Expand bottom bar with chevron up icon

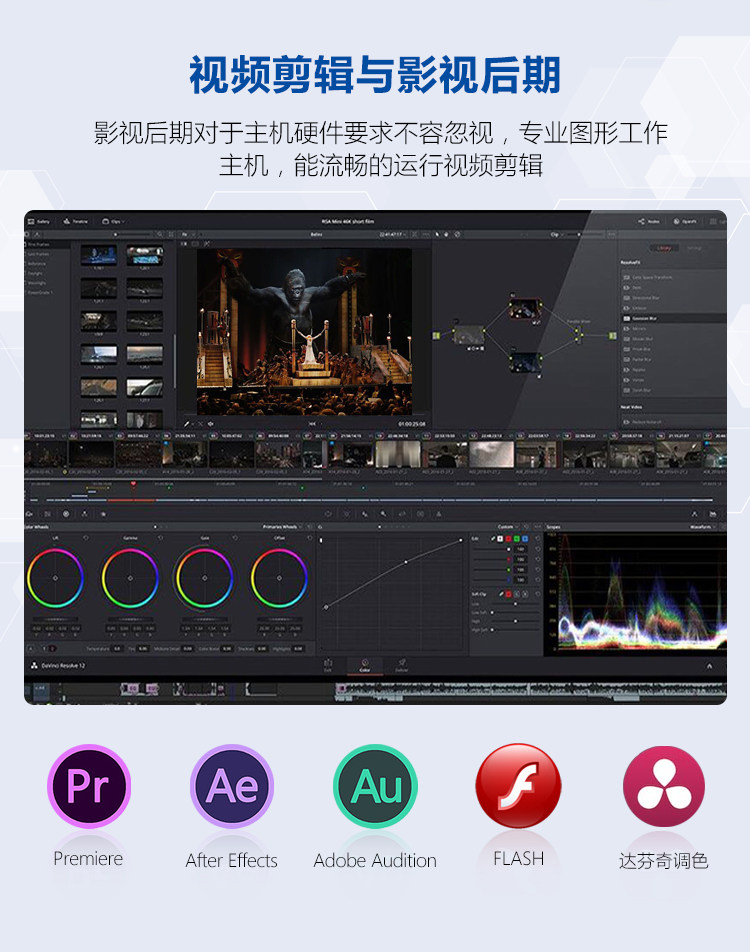coord(709,666)
